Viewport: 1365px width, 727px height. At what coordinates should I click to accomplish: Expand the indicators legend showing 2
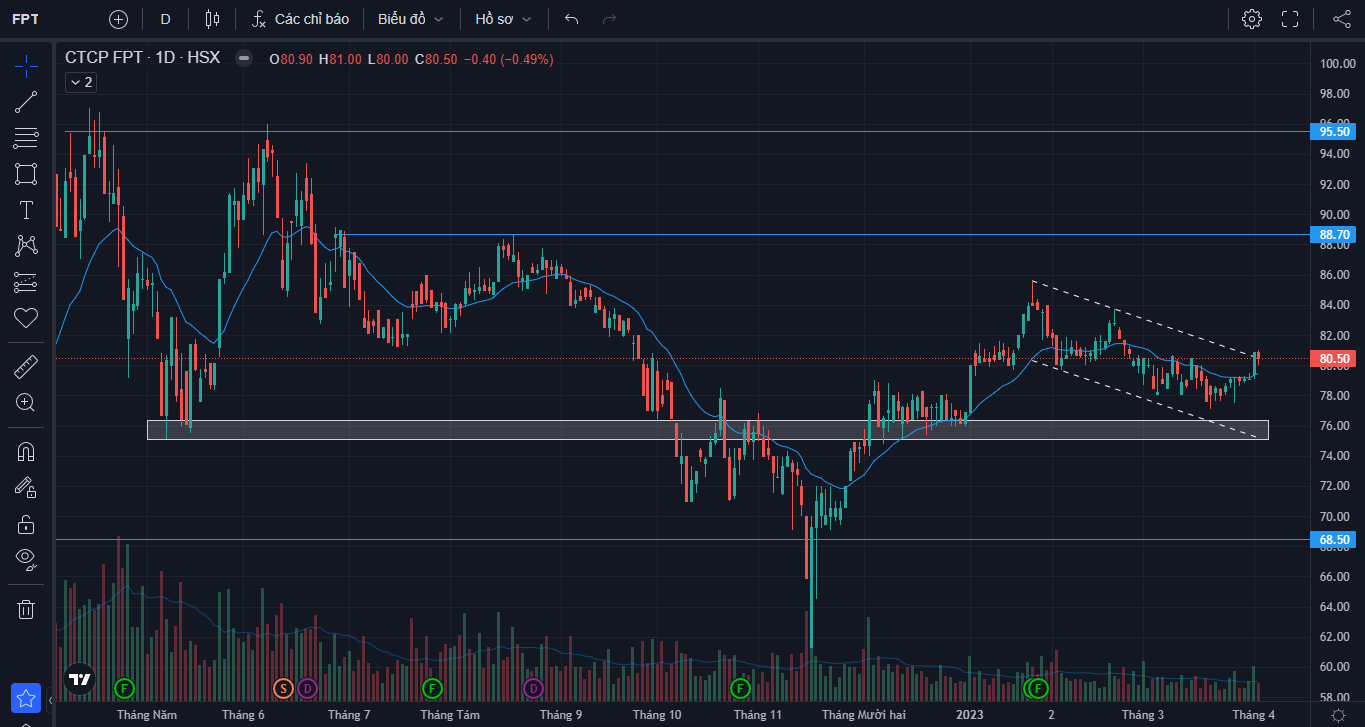point(80,82)
